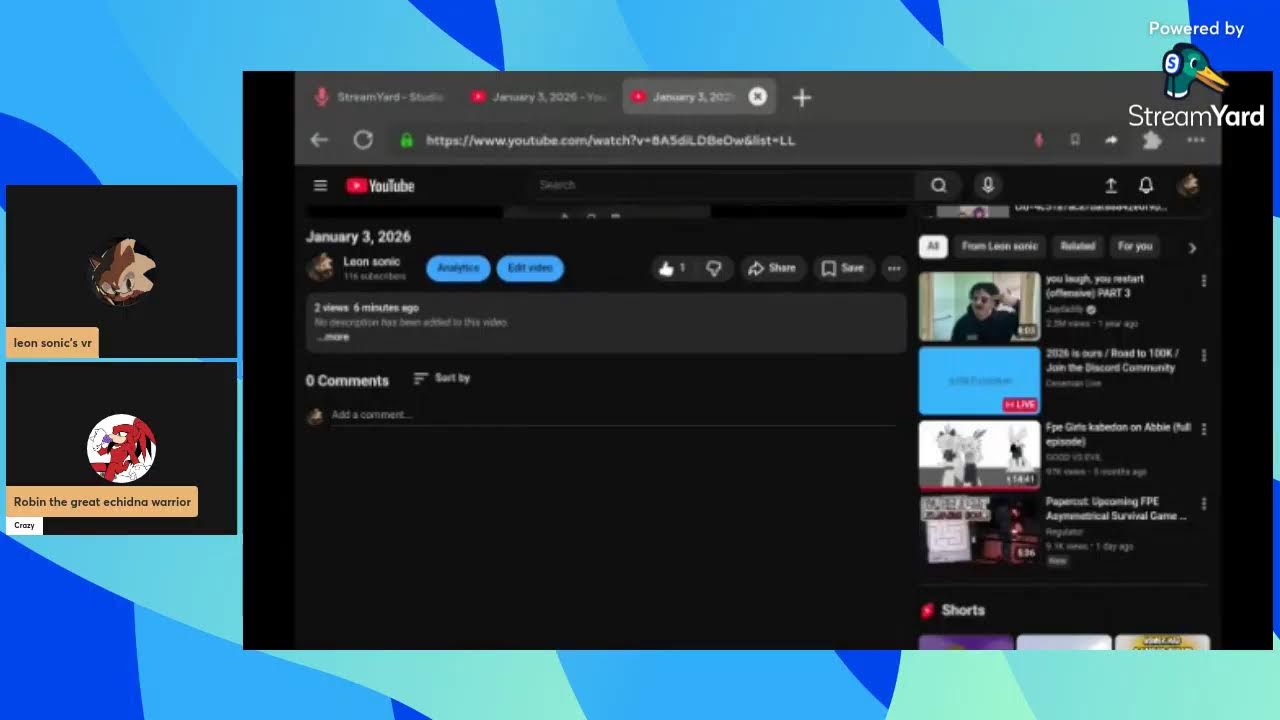Screen dimensions: 1280x720
Task: Click the YouTube search field
Action: click(x=720, y=185)
